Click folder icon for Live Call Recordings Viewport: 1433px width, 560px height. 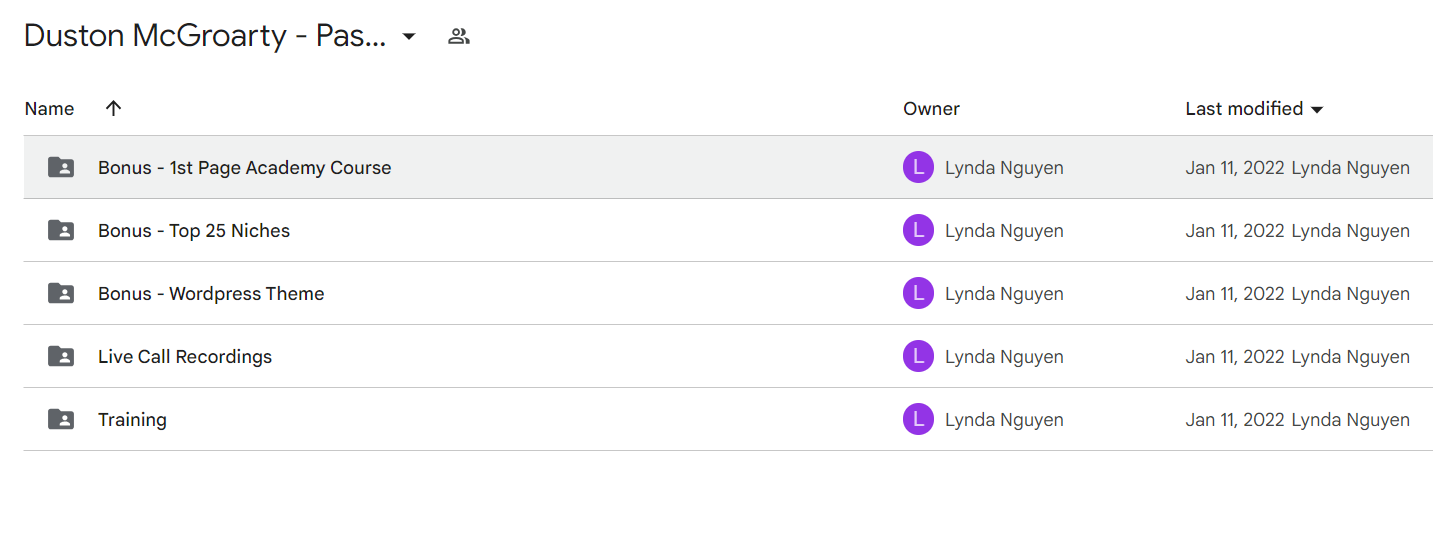(x=61, y=356)
